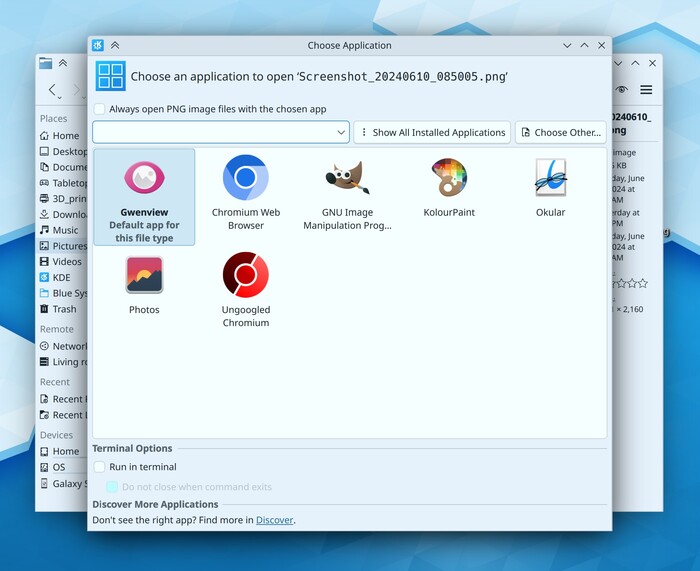Image resolution: width=700 pixels, height=571 pixels.
Task: Pick GNU Image Manipulation Program icon
Action: pyautogui.click(x=347, y=177)
